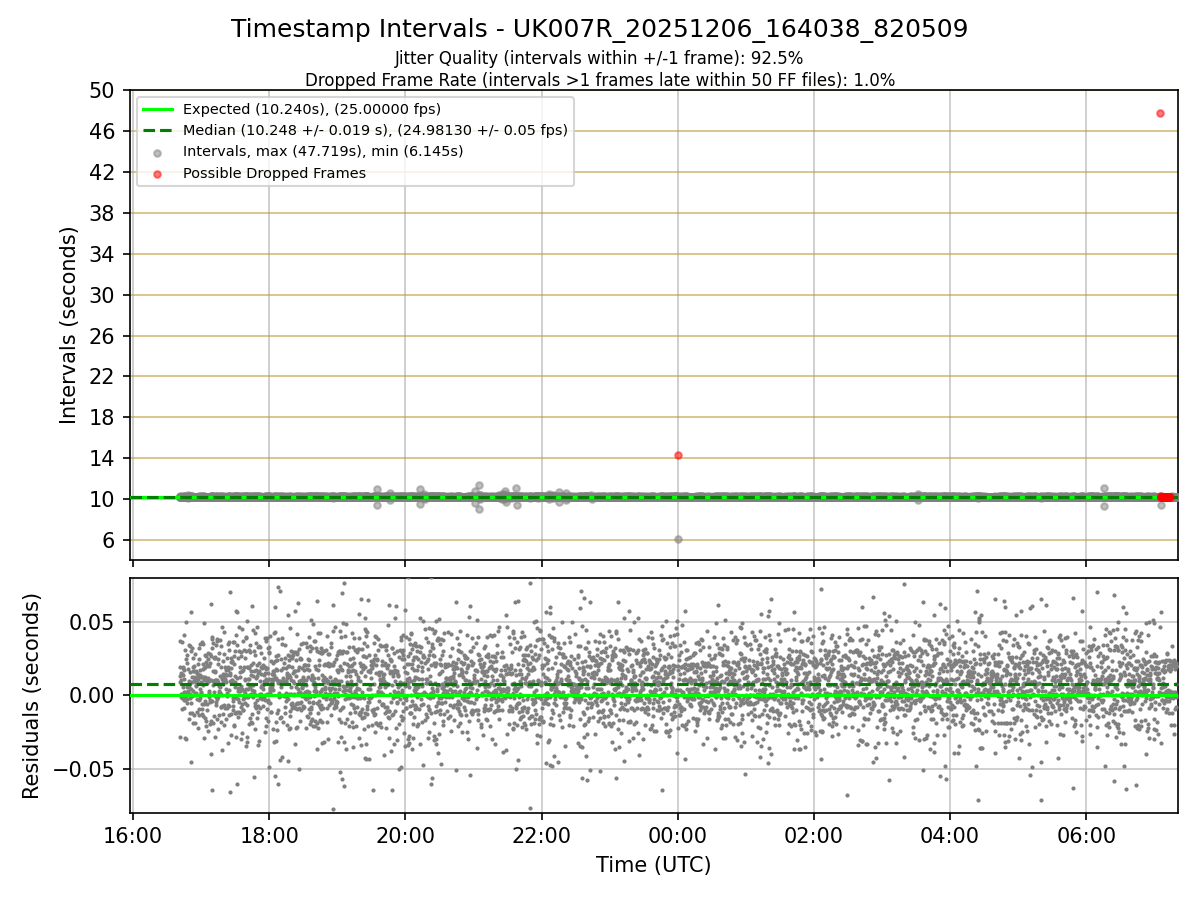Viewport: 1200px width, 900px height.
Task: Select legend entry 'Intervals, max (47.719s), min (6.145s)'
Action: pos(323,151)
